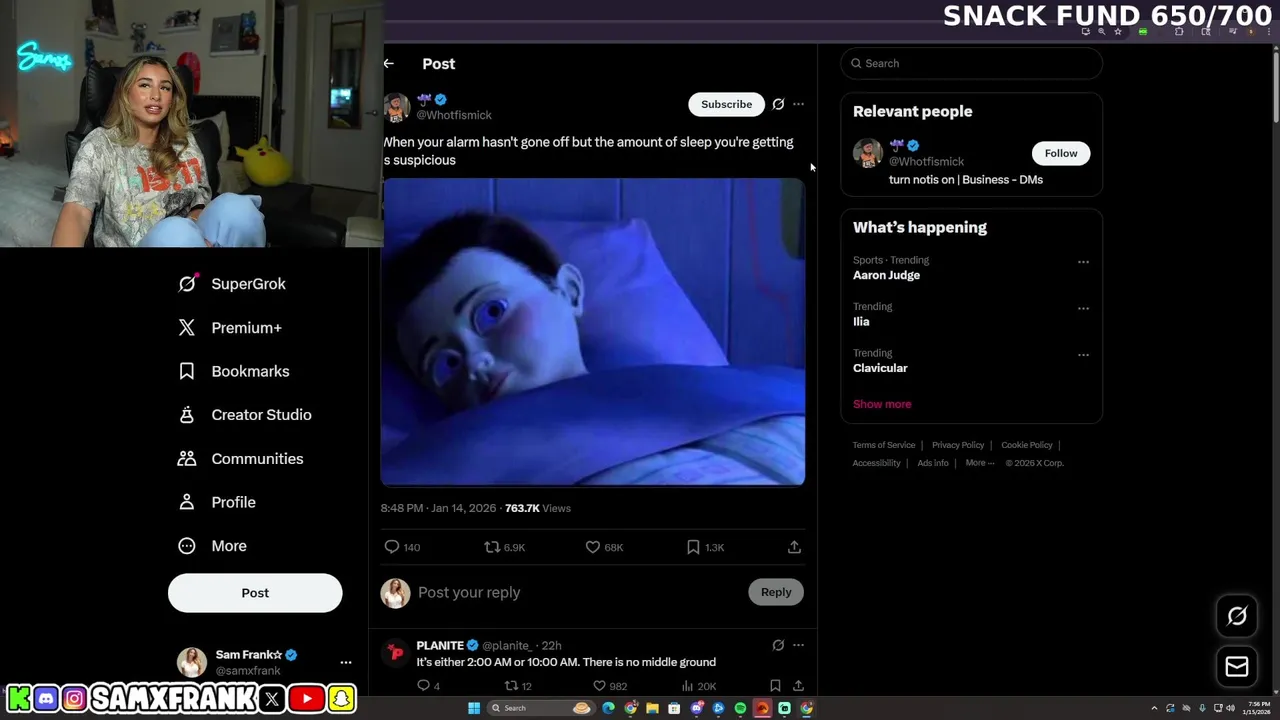Open Communities in the sidebar
Image resolution: width=1280 pixels, height=720 pixels.
tap(241, 459)
